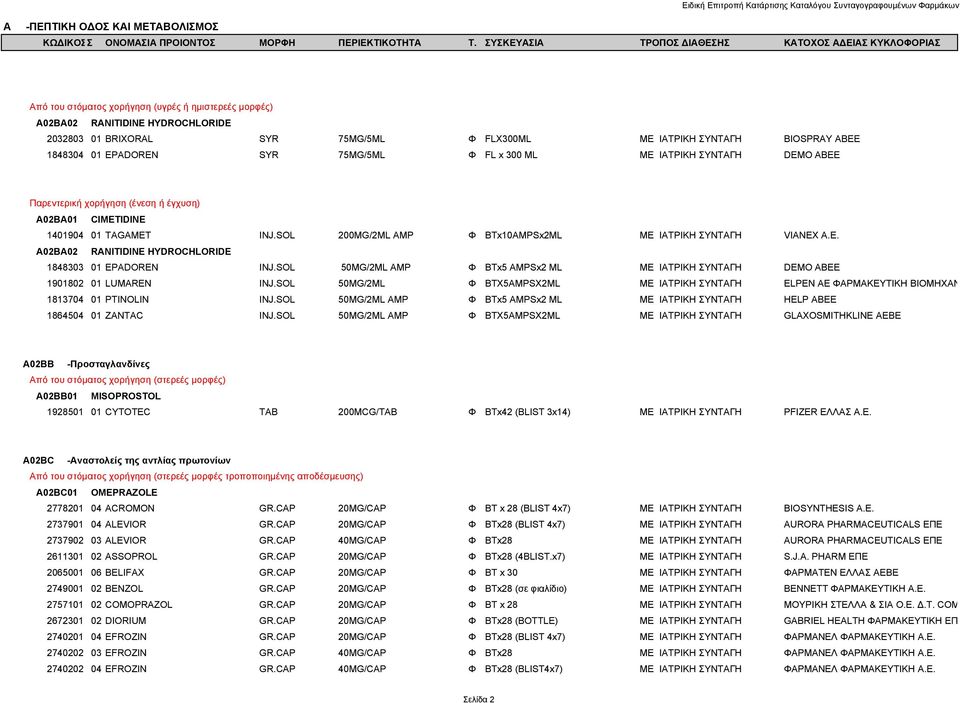The image size is (960, 703).
Task: Click the packaging BTx28 (4BLIST.x7)
Action: (525, 557)
